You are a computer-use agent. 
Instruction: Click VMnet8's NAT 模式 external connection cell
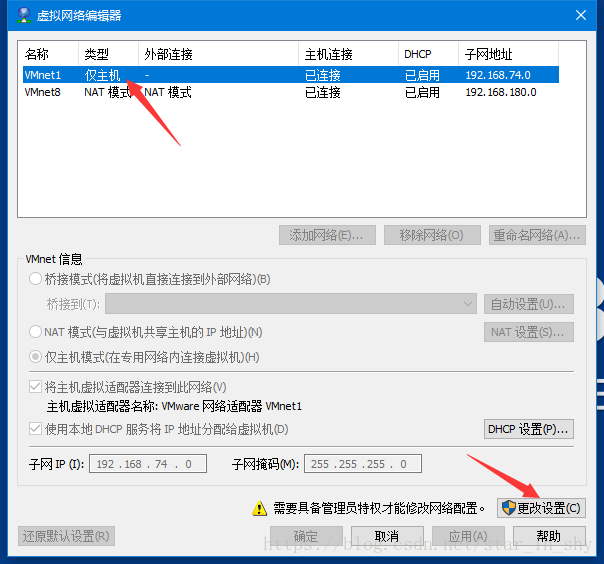tap(168, 92)
